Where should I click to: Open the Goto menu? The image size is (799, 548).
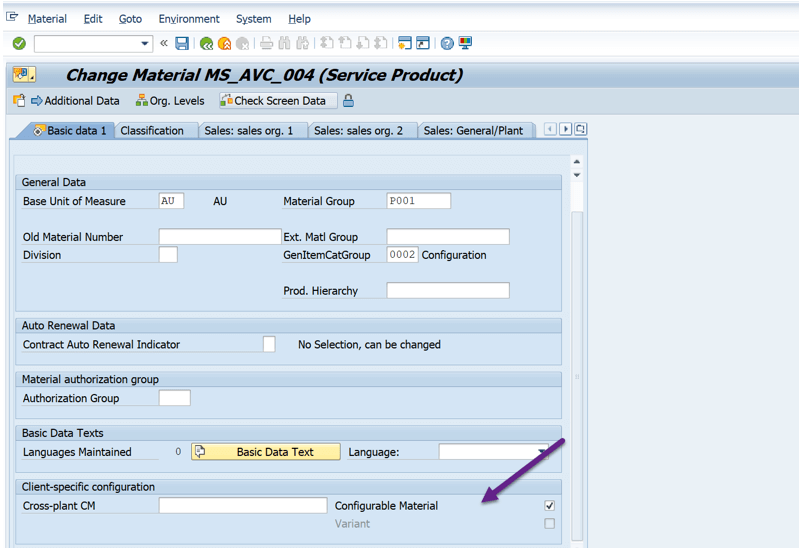pos(130,19)
